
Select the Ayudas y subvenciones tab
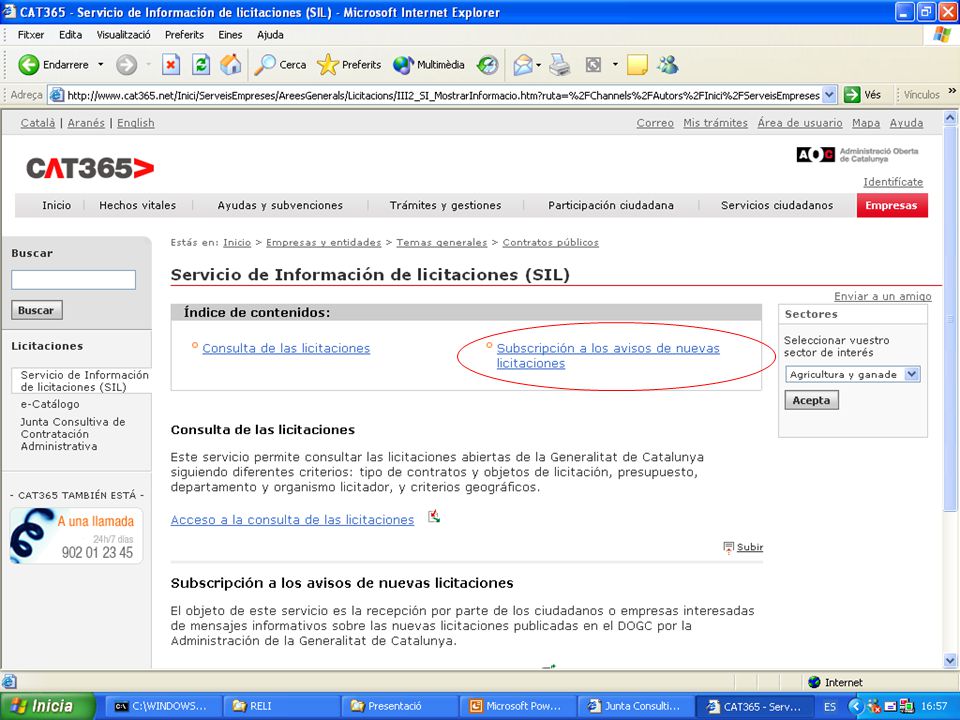pyautogui.click(x=280, y=205)
